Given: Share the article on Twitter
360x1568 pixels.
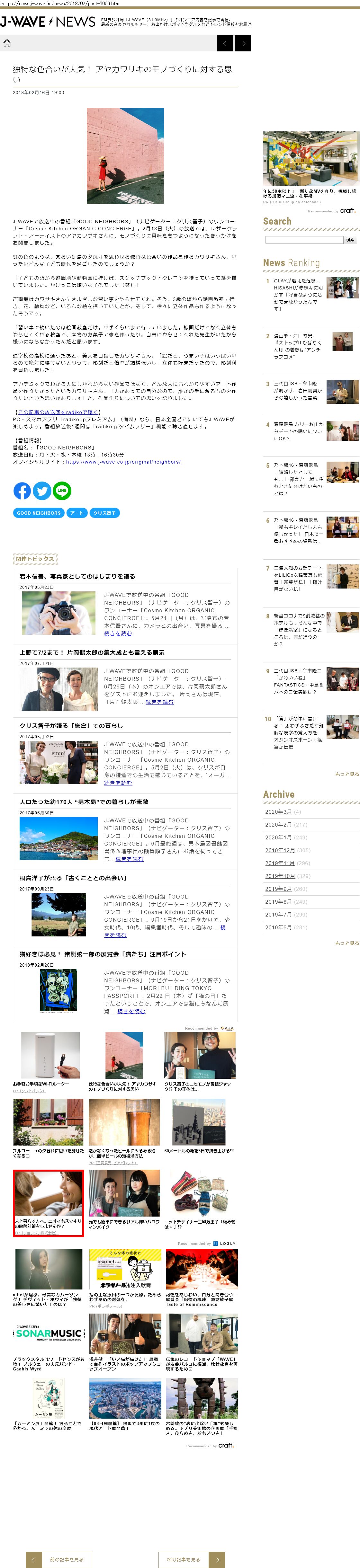Looking at the screenshot, I should click(x=42, y=491).
